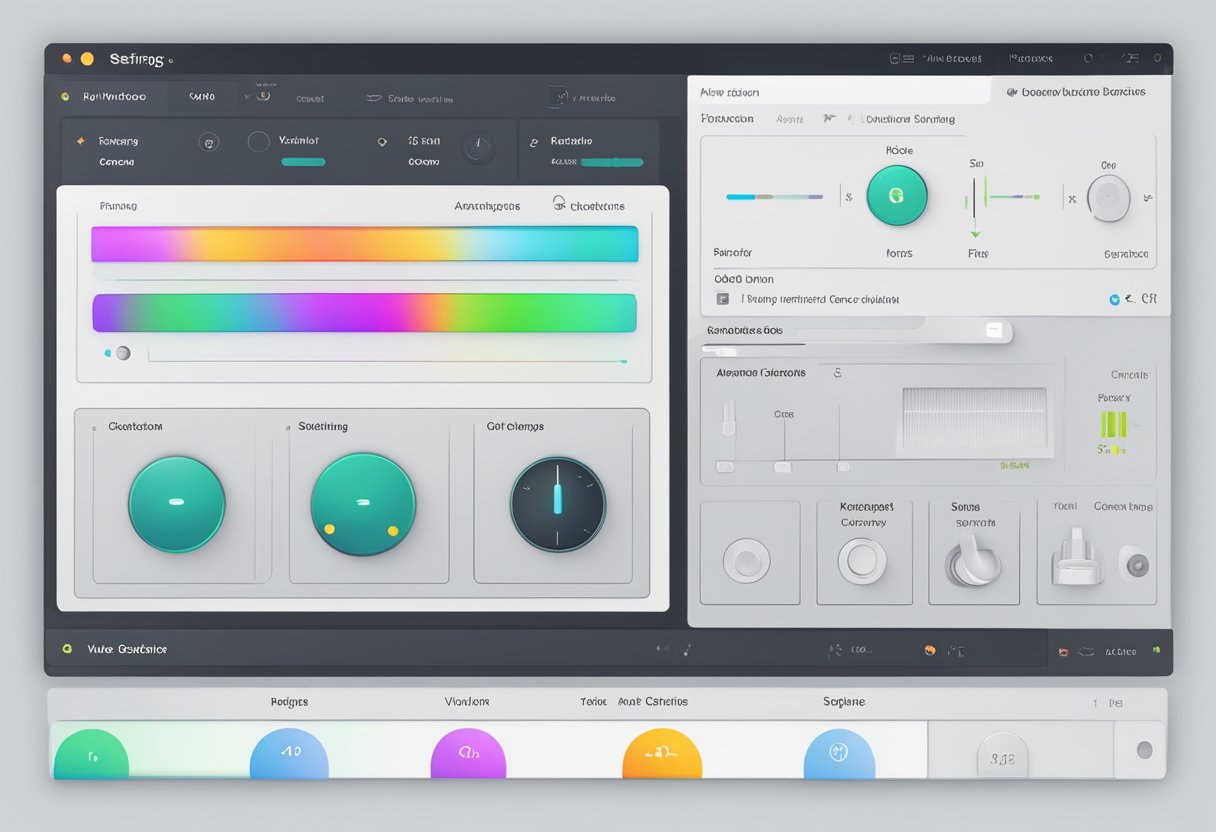The image size is (1216, 832).
Task: Open the dropdown arrow next to Smino
Action: [x=245, y=97]
